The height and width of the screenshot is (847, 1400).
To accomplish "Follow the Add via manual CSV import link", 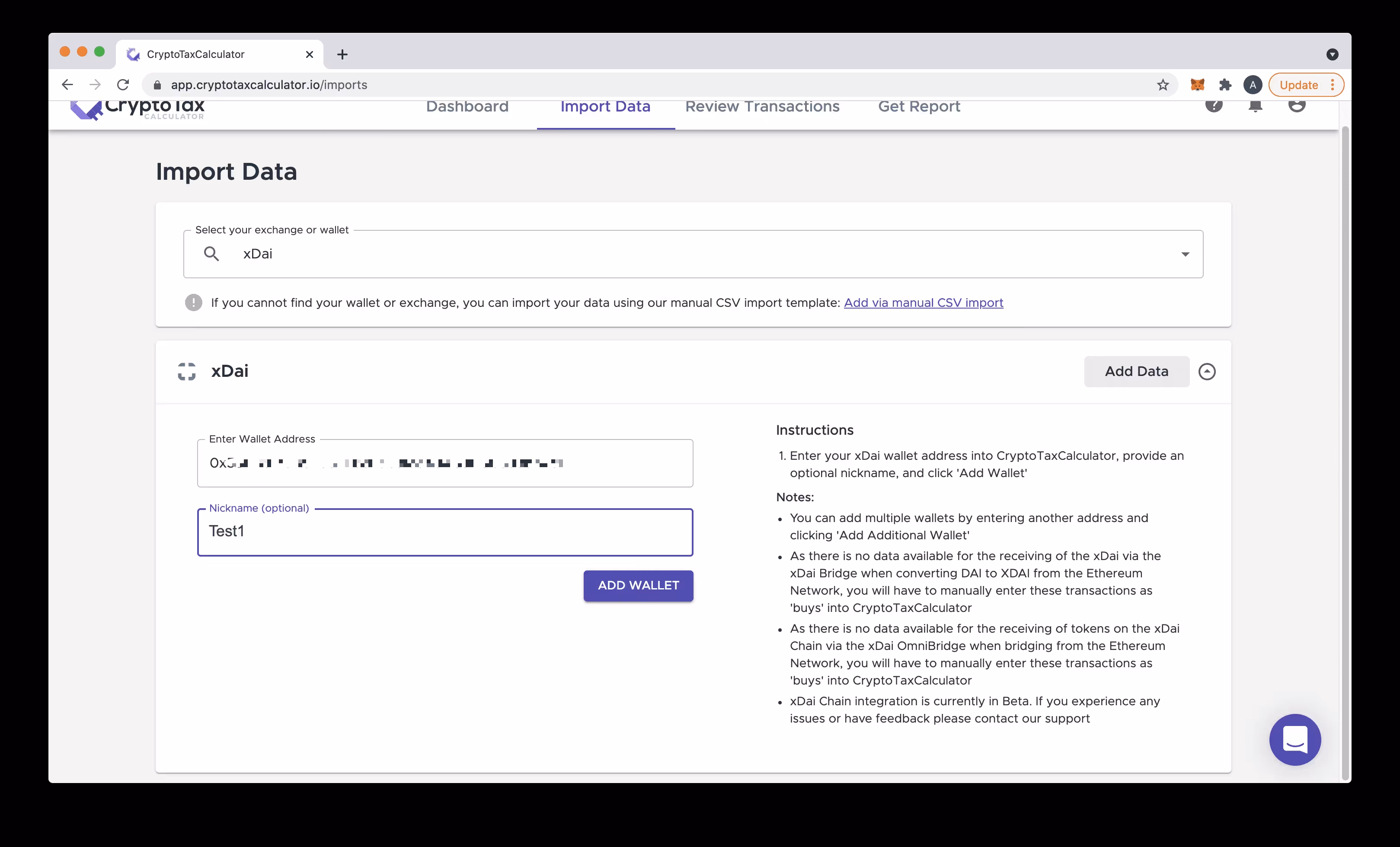I will 923,303.
